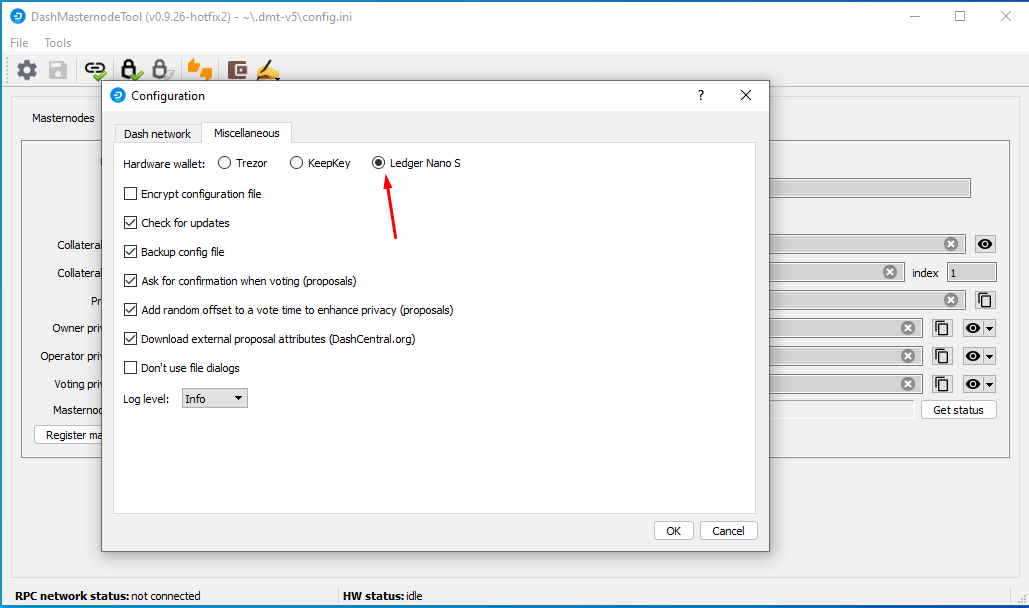Click the hand-with-pen sign message icon
This screenshot has height=608, width=1029.
coord(268,70)
